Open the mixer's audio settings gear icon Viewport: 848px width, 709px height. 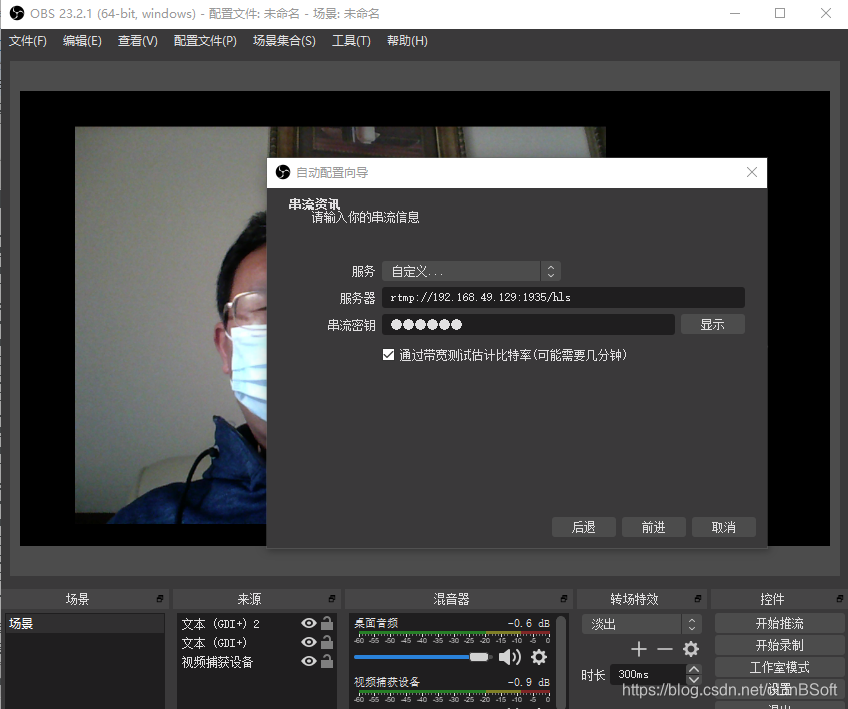[x=537, y=656]
